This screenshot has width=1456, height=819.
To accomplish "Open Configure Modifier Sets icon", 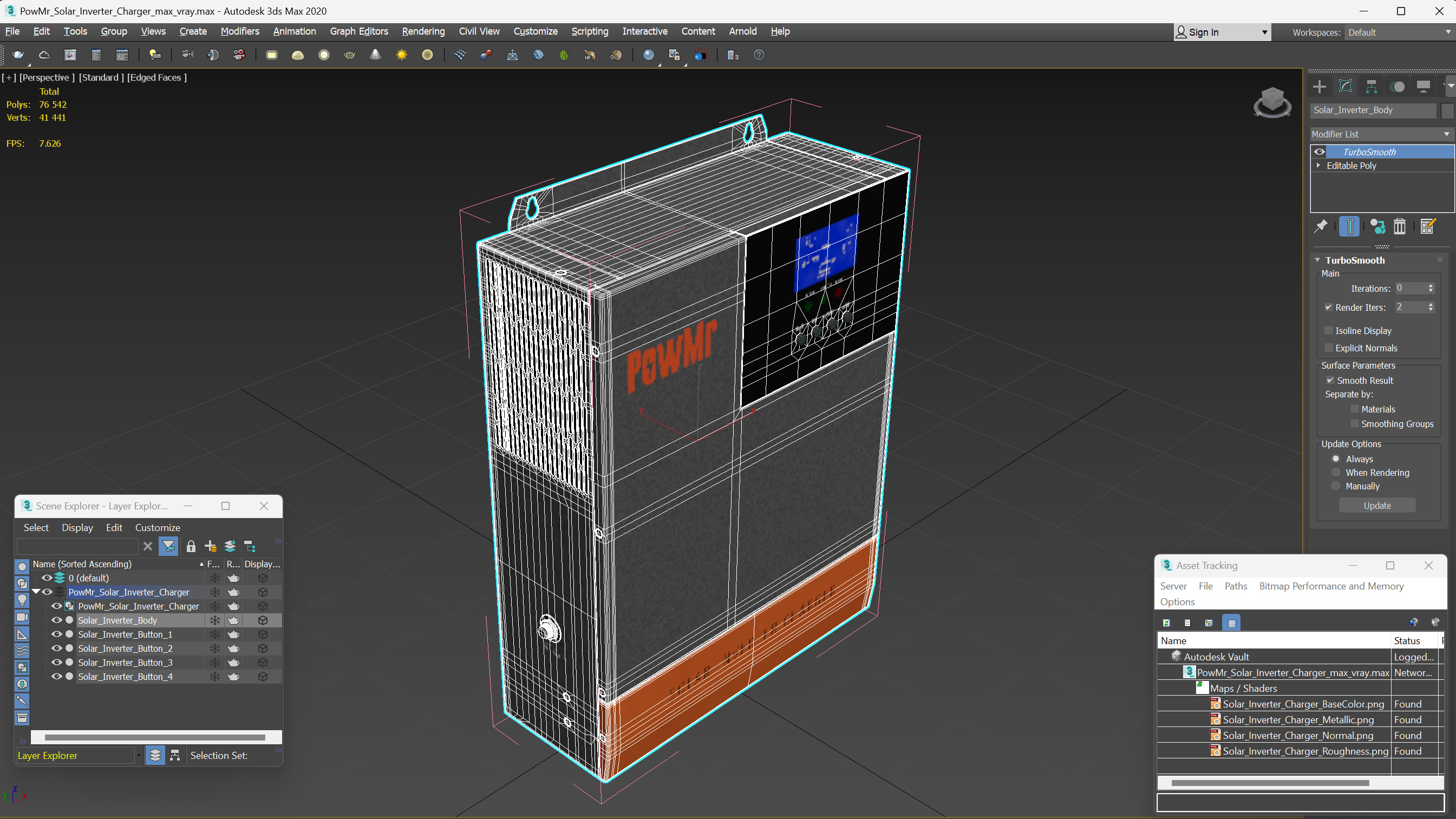I will tap(1428, 227).
